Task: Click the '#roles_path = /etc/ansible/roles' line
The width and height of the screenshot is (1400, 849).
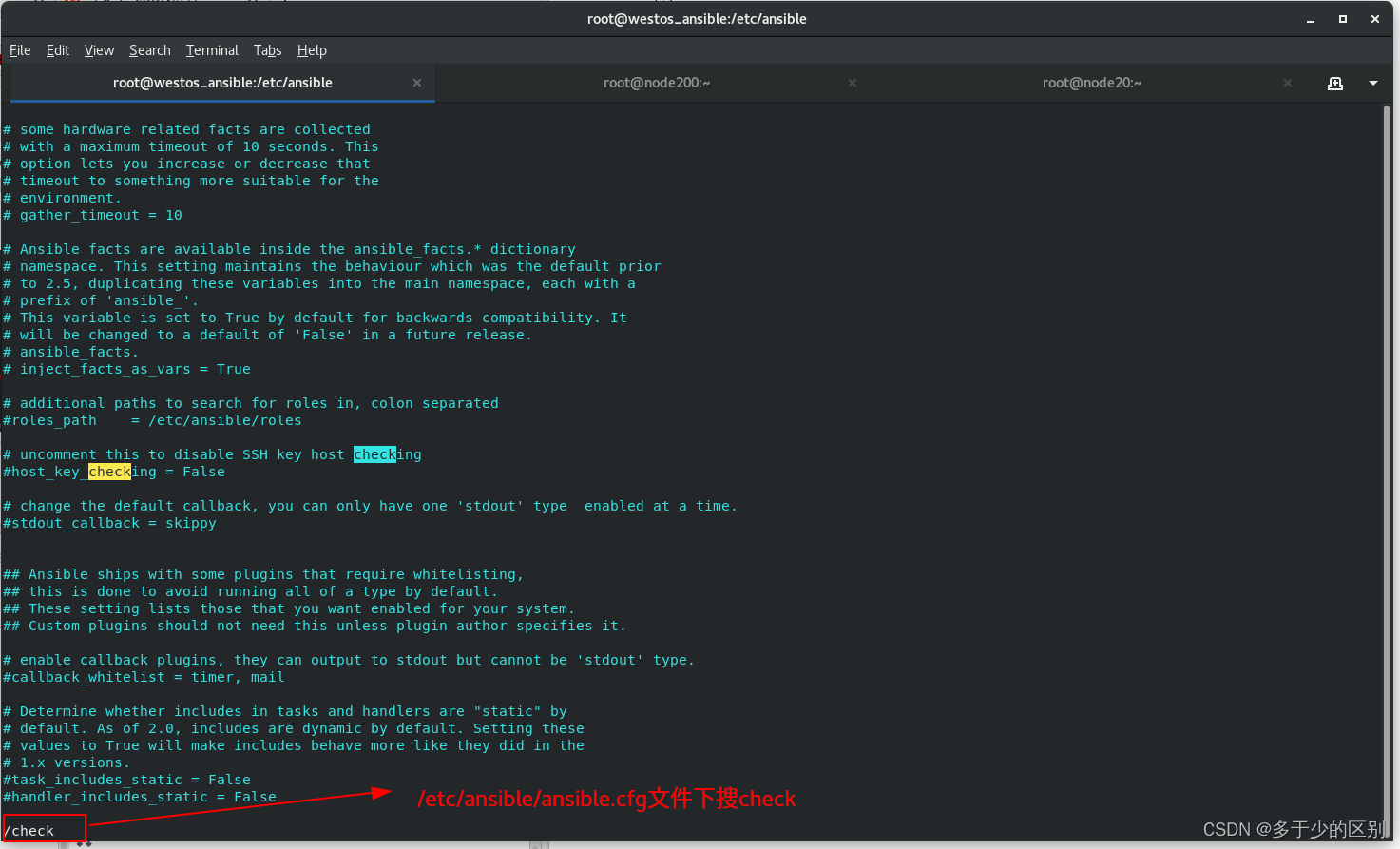Action: coord(152,420)
